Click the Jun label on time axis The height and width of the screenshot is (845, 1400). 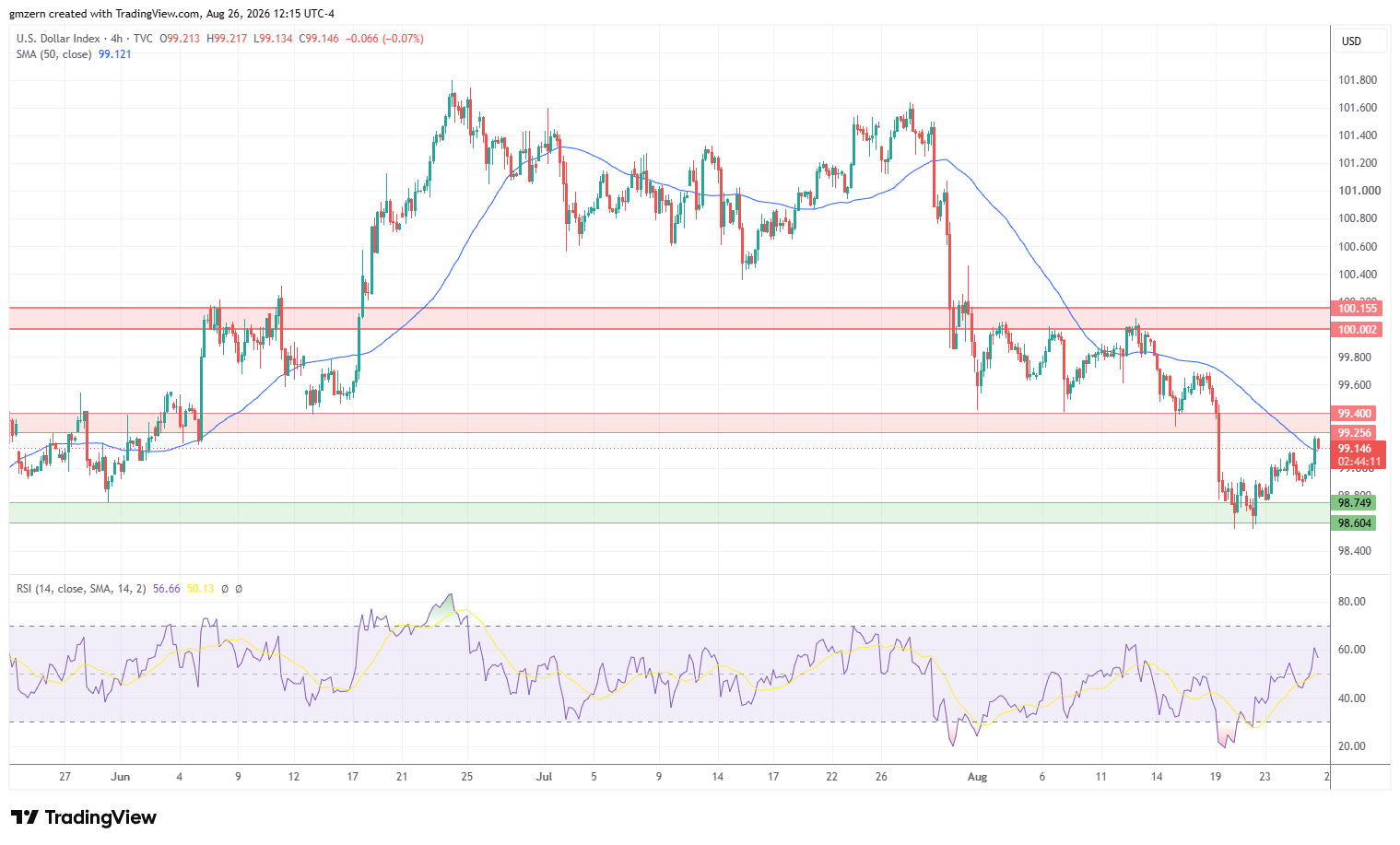pos(121,777)
